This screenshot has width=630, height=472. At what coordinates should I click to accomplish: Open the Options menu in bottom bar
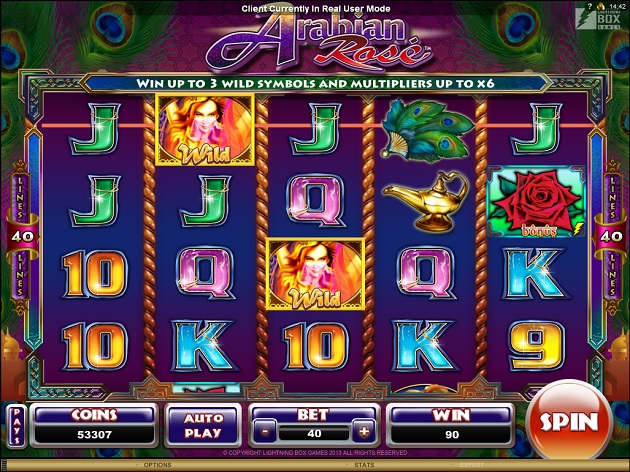pos(158,465)
